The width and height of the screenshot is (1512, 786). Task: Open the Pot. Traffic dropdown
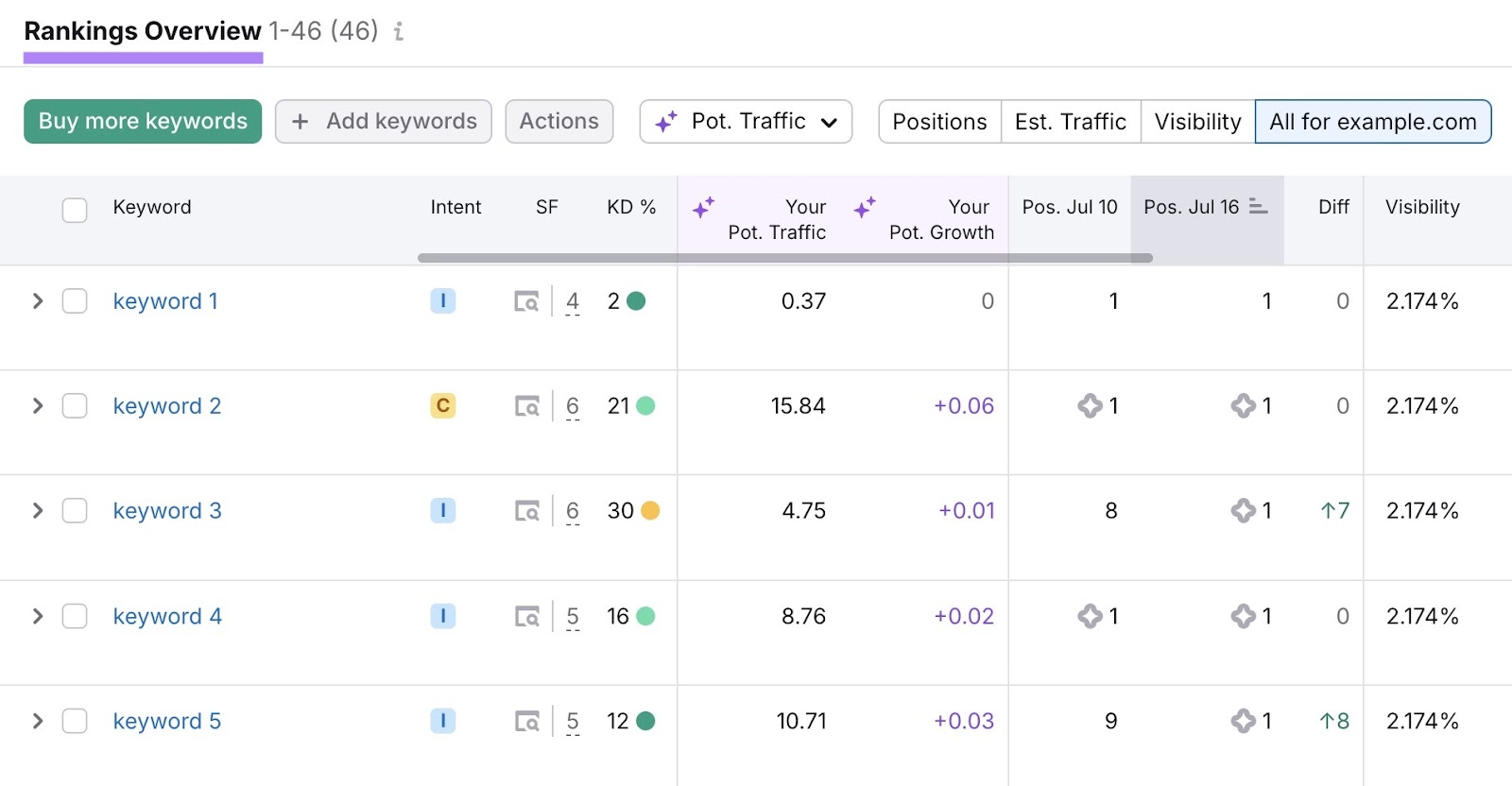point(746,122)
